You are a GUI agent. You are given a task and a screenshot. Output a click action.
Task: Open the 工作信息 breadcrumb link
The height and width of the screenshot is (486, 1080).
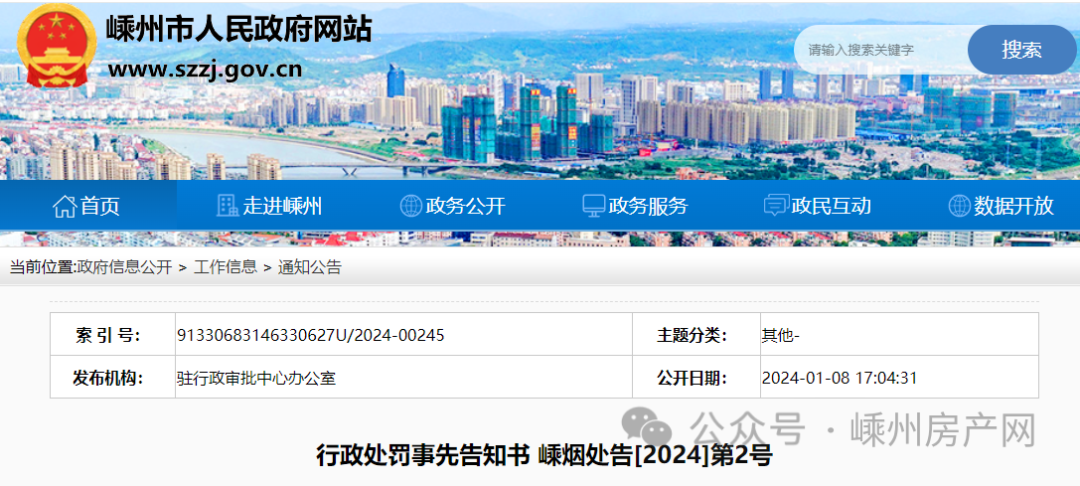[225, 267]
